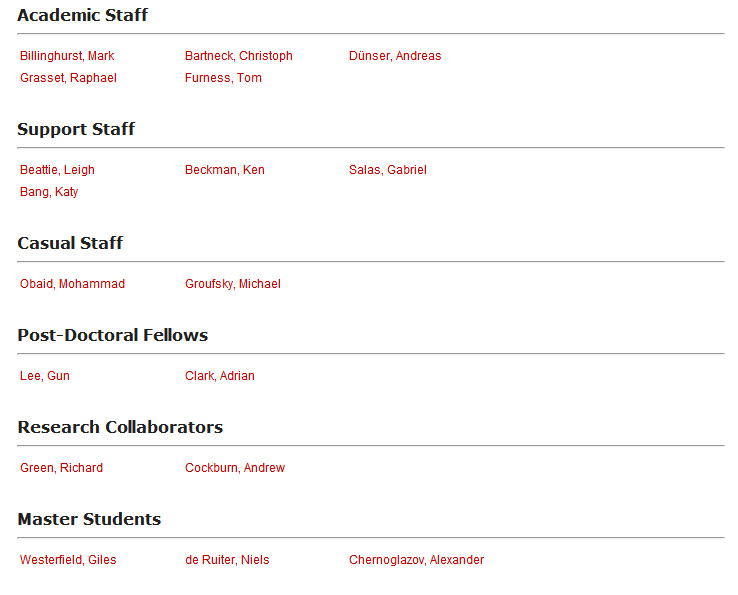
Task: Click the Bartneck, Christoph link
Action: click(238, 56)
